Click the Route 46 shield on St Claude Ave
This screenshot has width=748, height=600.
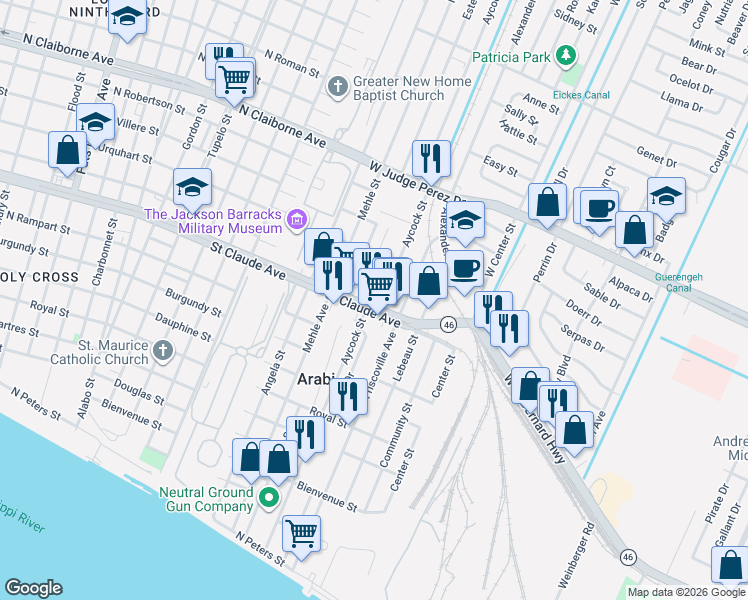point(448,325)
